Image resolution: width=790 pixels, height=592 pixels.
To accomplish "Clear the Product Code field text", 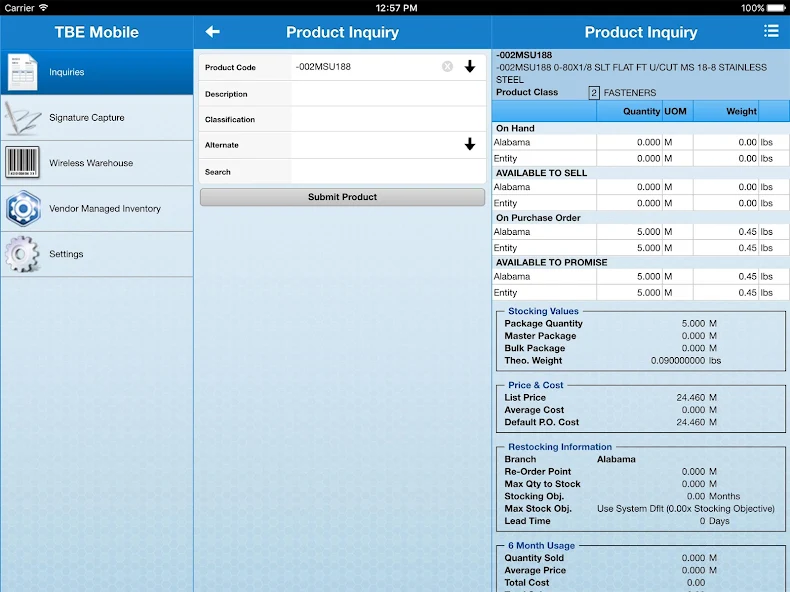I will 447,67.
